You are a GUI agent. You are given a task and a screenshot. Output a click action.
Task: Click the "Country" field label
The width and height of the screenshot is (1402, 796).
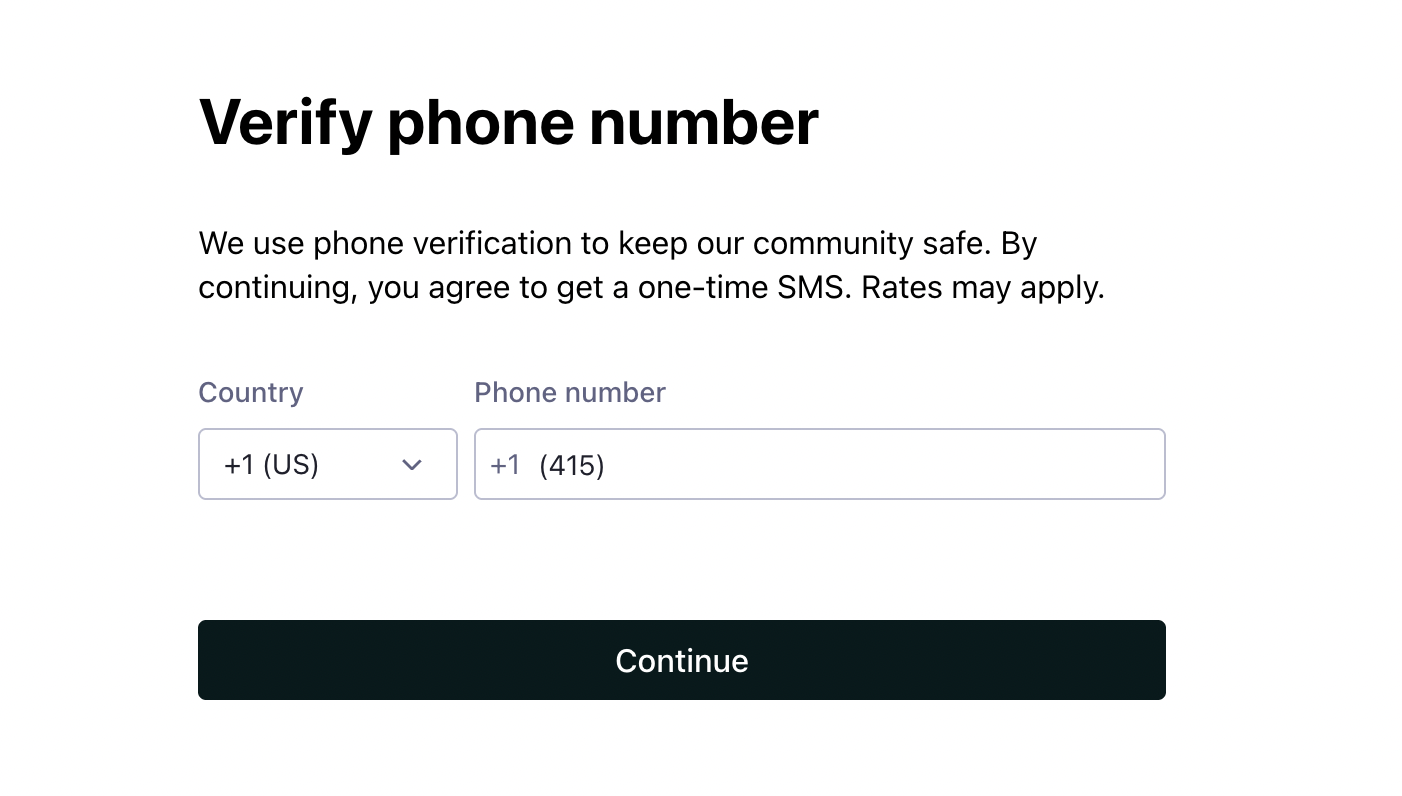[x=251, y=392]
